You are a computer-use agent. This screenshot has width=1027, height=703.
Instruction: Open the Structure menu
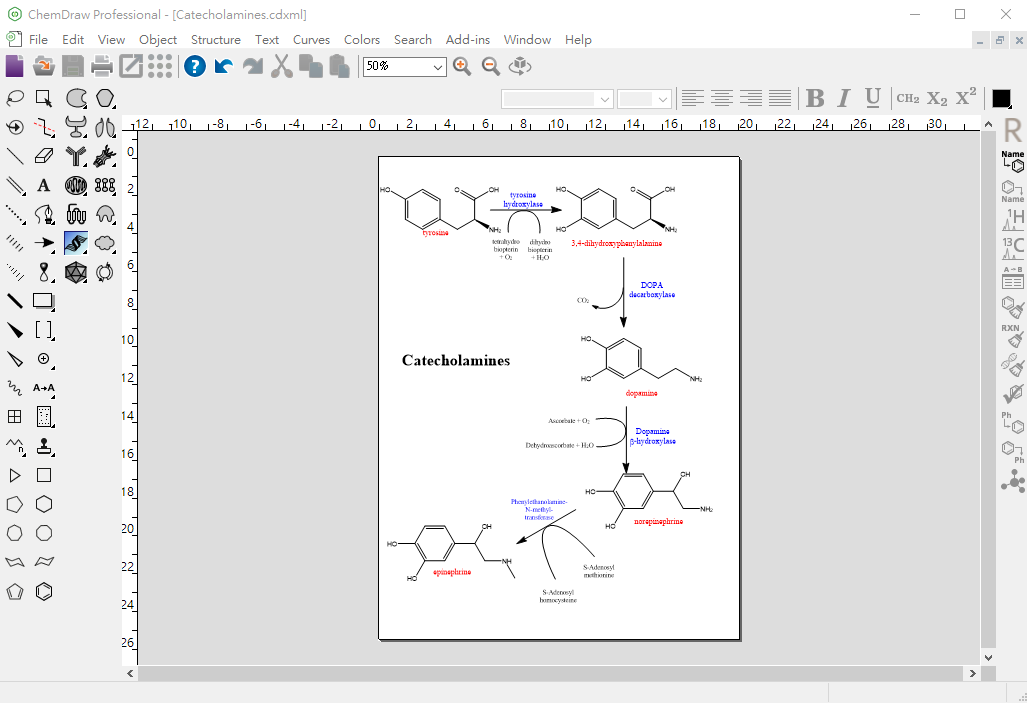(x=215, y=40)
